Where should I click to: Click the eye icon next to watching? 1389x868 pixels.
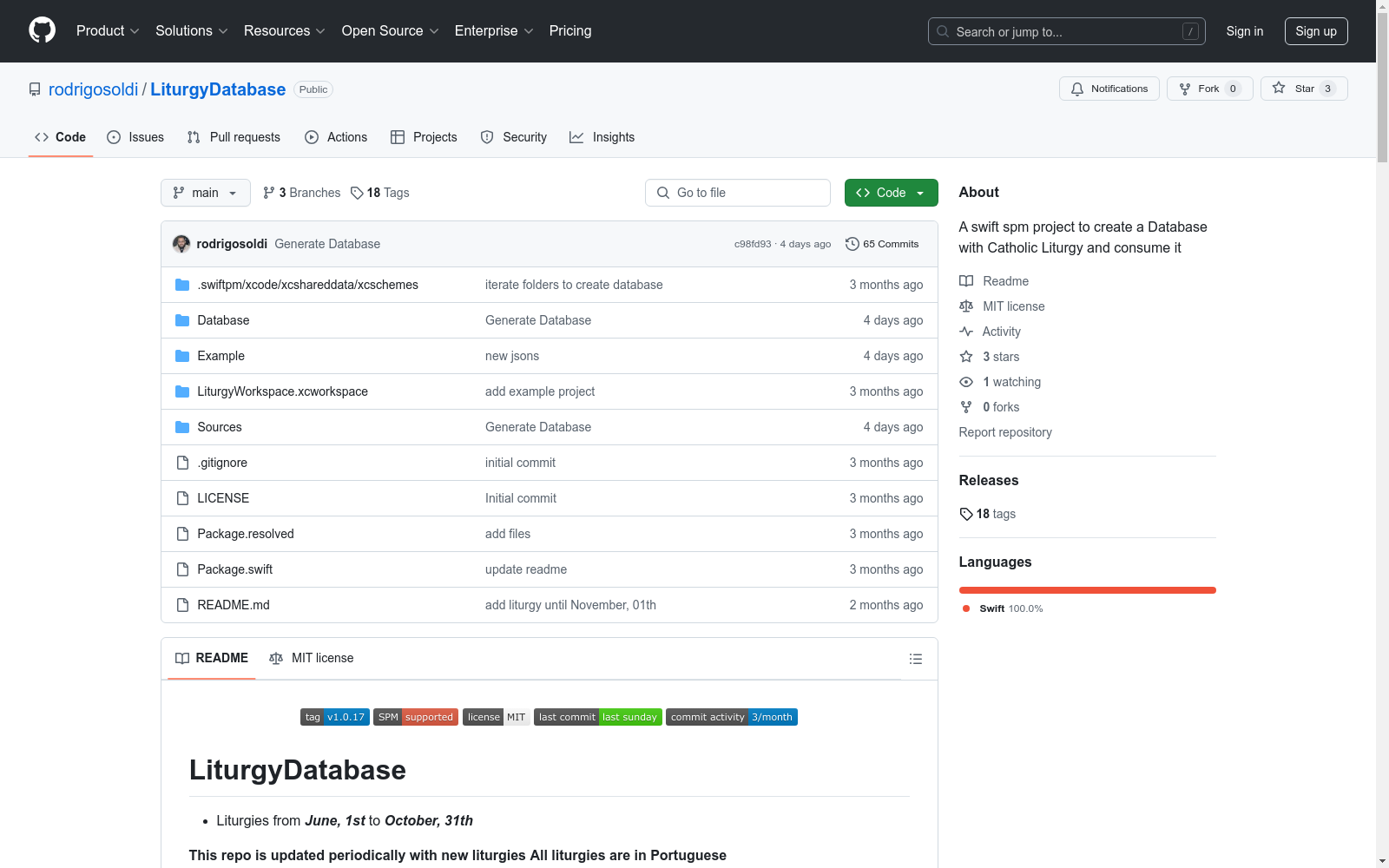[x=966, y=382]
